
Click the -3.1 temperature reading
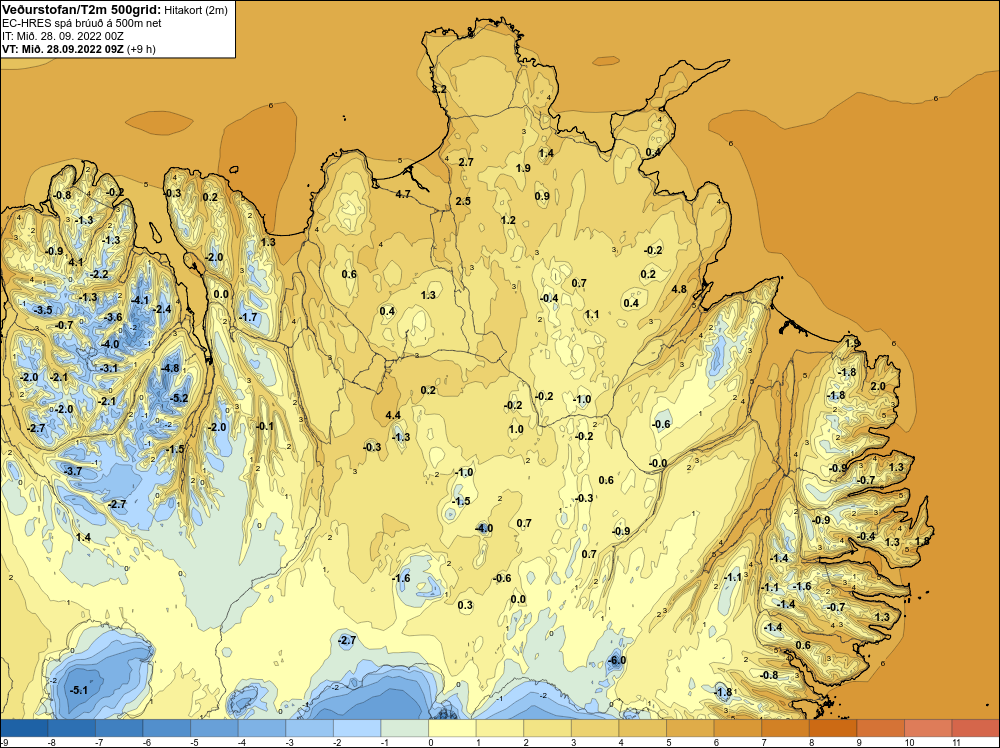(x=109, y=368)
